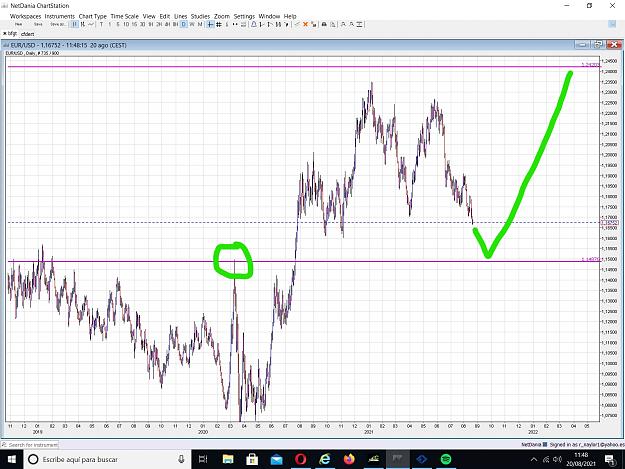Switch to the bfgt workspace tab
Viewport: 625px width, 469px height.
(12, 33)
